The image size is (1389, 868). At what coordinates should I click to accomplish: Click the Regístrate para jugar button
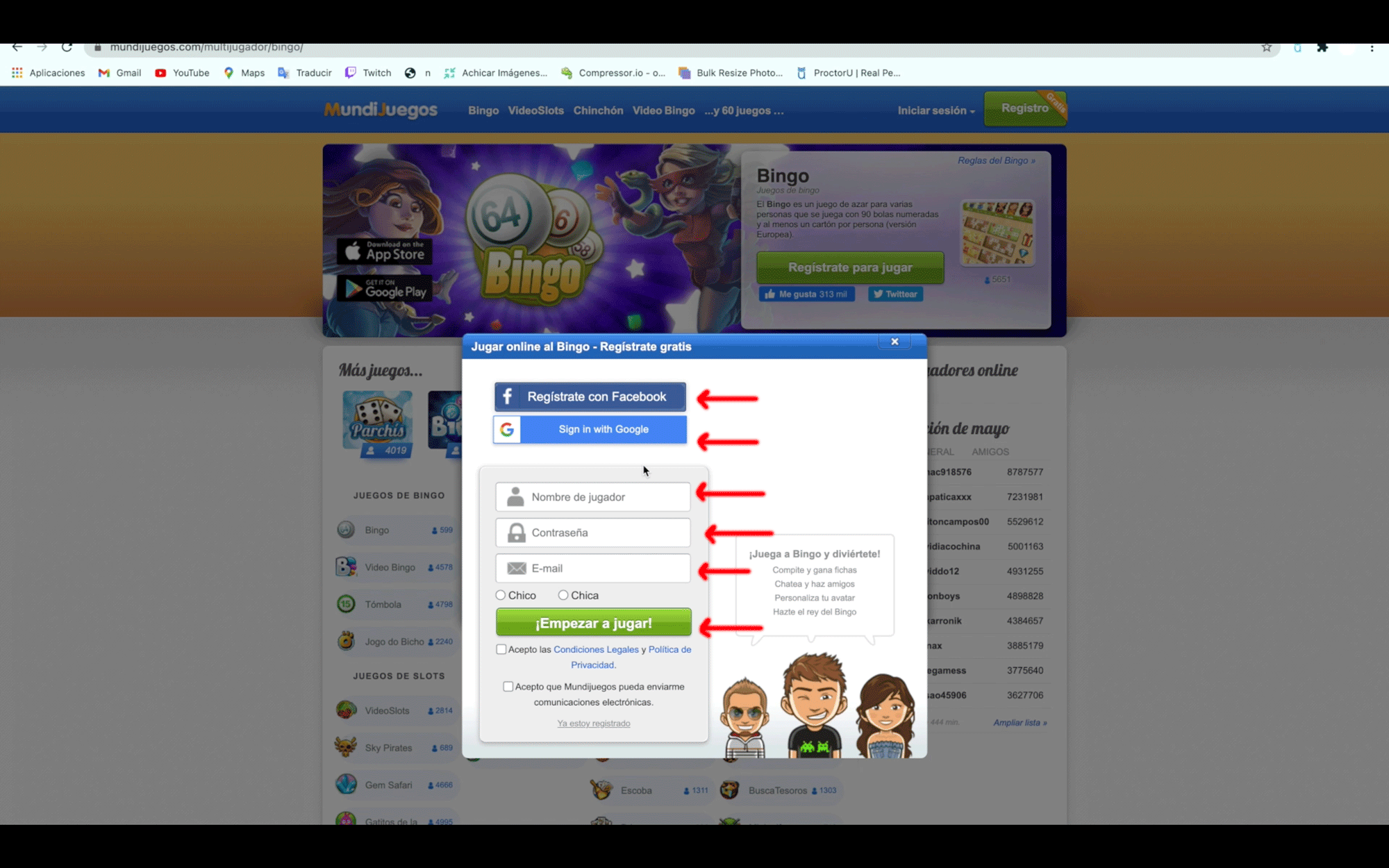pos(849,267)
